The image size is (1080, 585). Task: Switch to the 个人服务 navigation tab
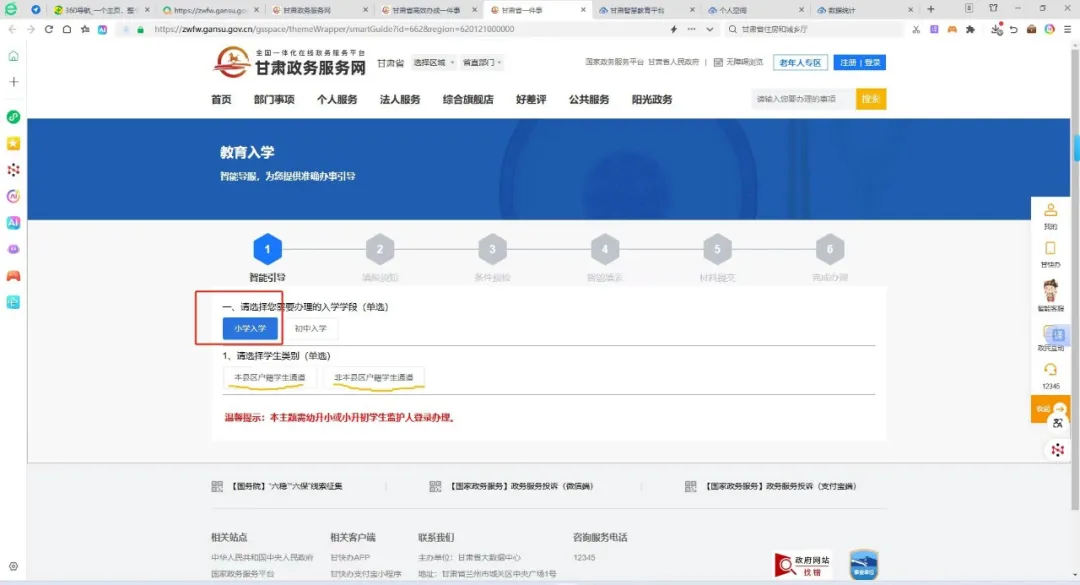click(x=336, y=99)
